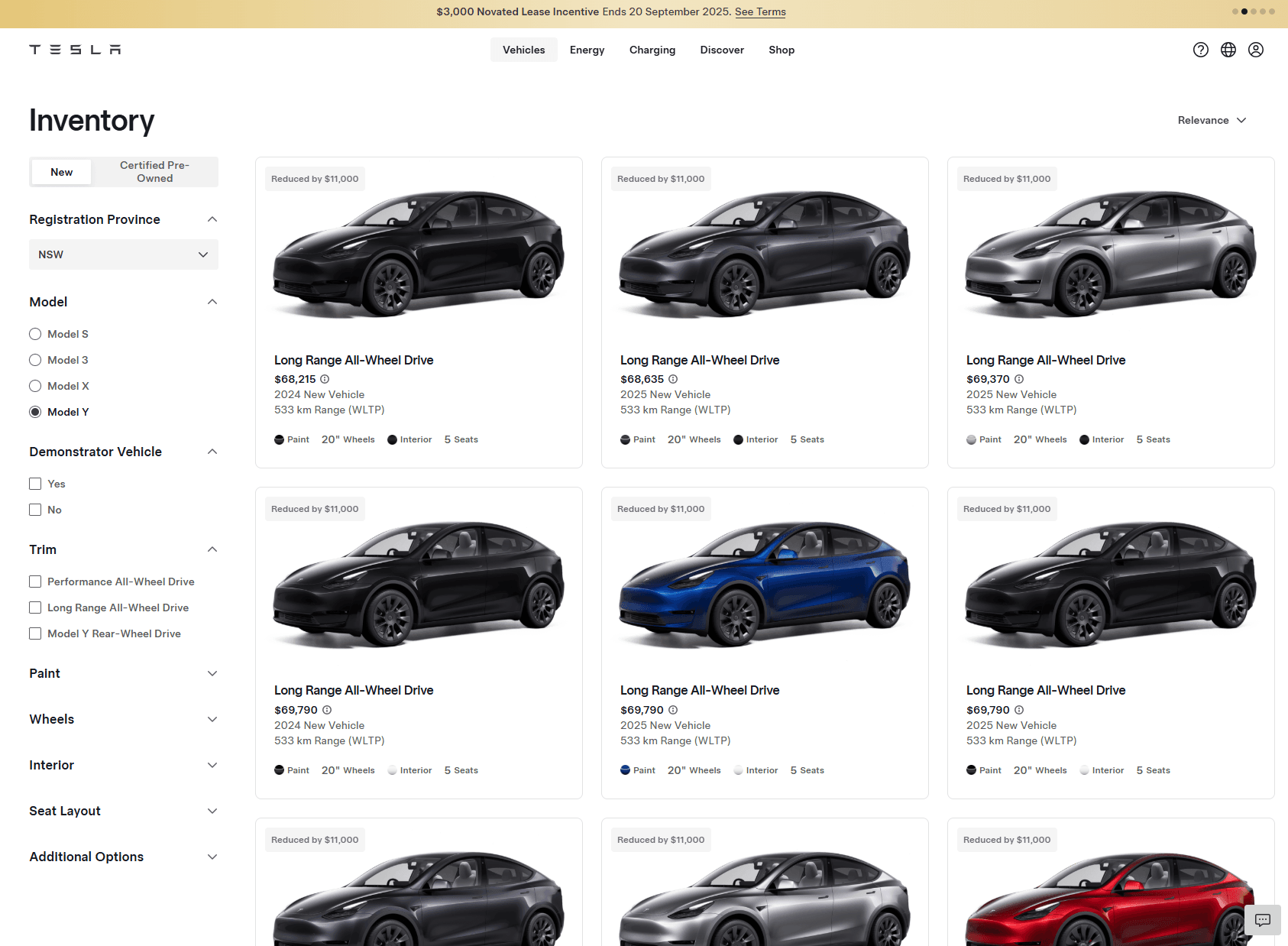Collapse the Trim filter section

tap(212, 549)
